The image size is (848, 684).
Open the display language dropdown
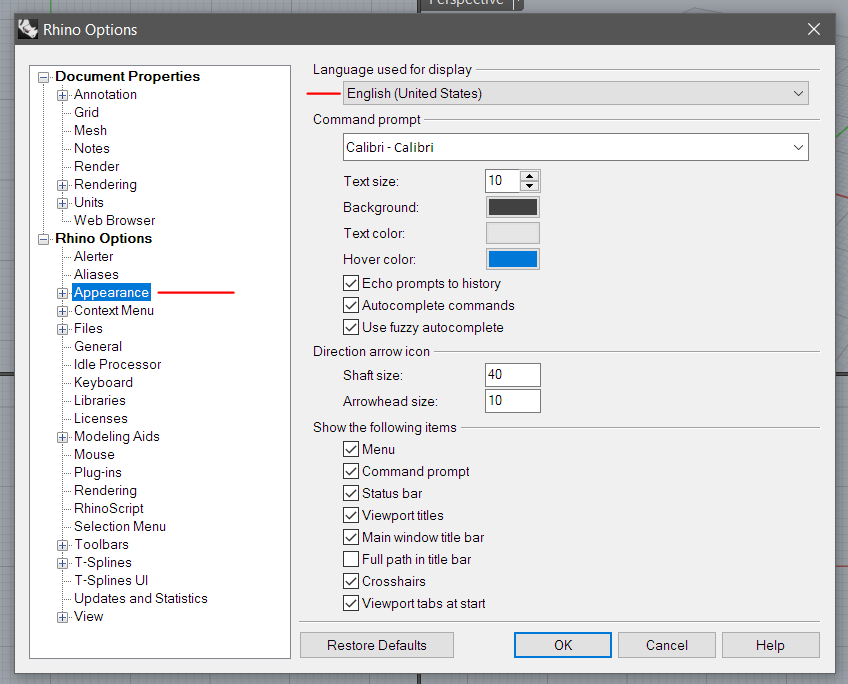[575, 94]
